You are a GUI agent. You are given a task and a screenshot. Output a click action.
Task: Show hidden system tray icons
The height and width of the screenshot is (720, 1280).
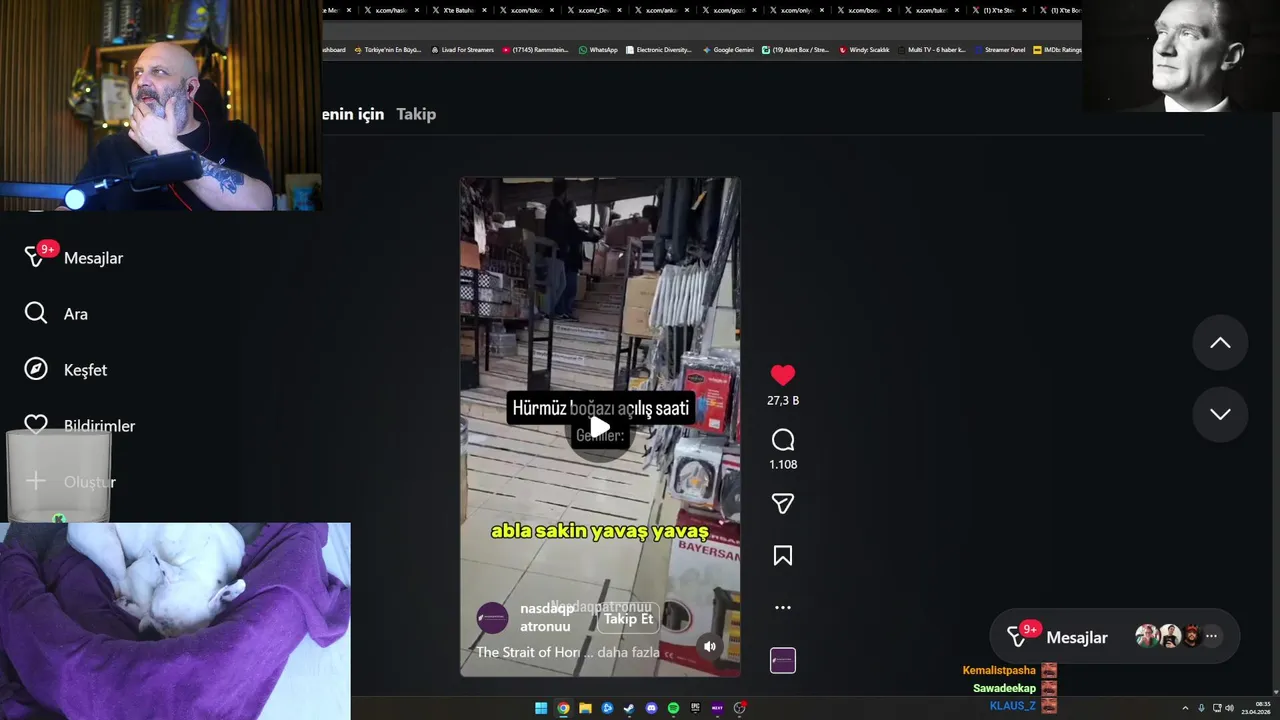[x=1186, y=708]
